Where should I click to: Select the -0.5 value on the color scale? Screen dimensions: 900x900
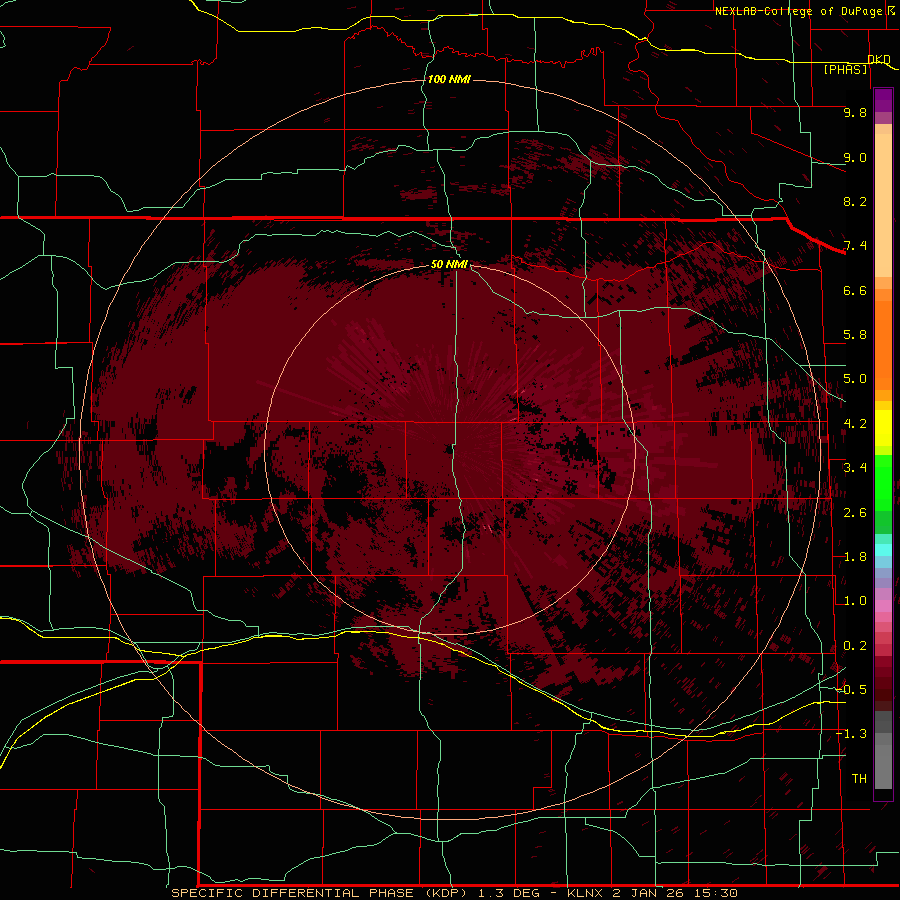coord(851,690)
